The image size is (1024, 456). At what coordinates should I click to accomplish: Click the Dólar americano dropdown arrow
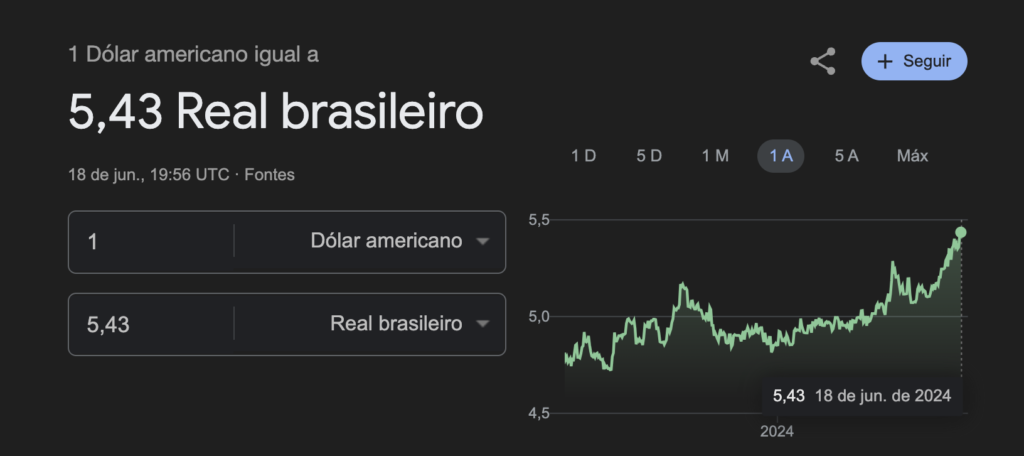click(483, 242)
